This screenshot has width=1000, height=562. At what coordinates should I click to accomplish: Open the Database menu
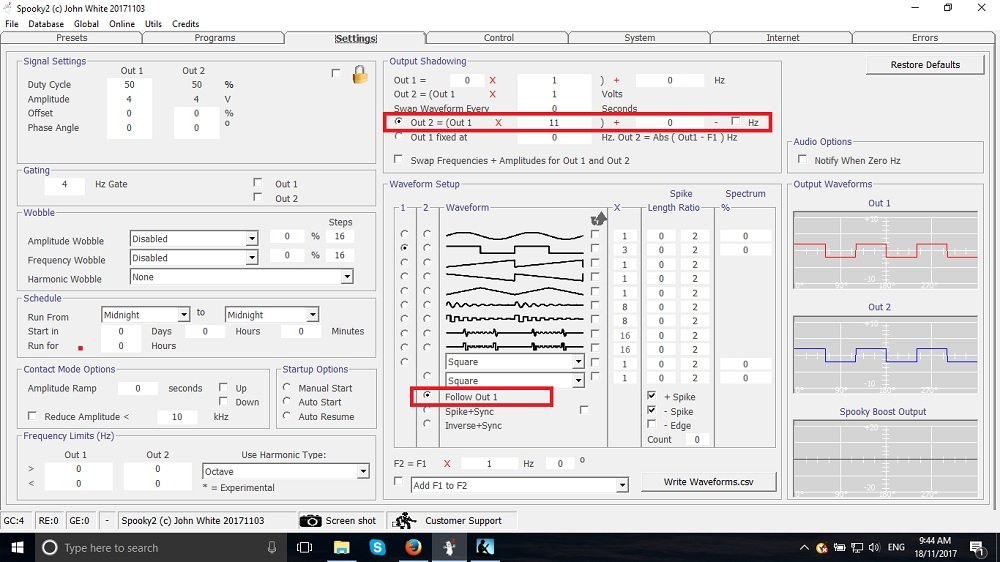46,24
